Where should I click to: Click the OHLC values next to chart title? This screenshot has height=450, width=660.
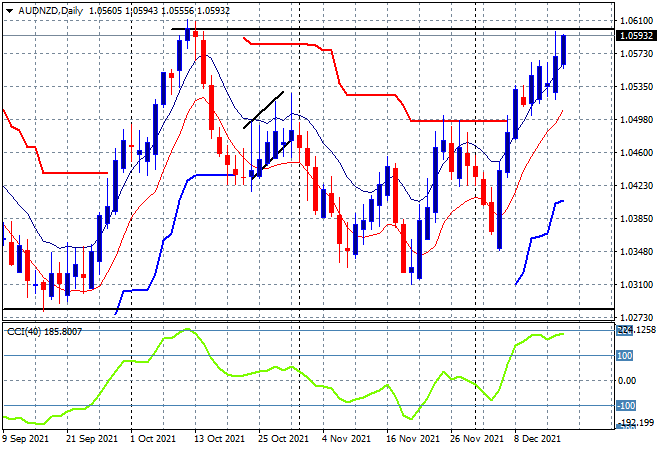point(160,11)
